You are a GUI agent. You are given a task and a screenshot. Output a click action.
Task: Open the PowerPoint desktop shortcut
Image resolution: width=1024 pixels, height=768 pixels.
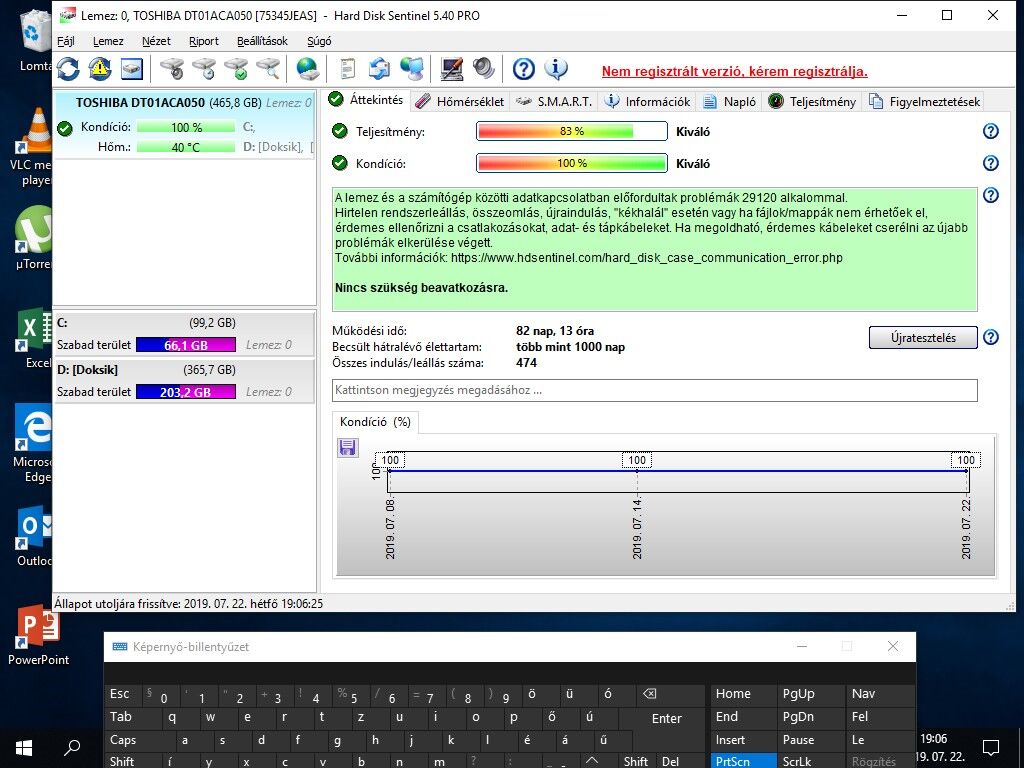click(38, 635)
